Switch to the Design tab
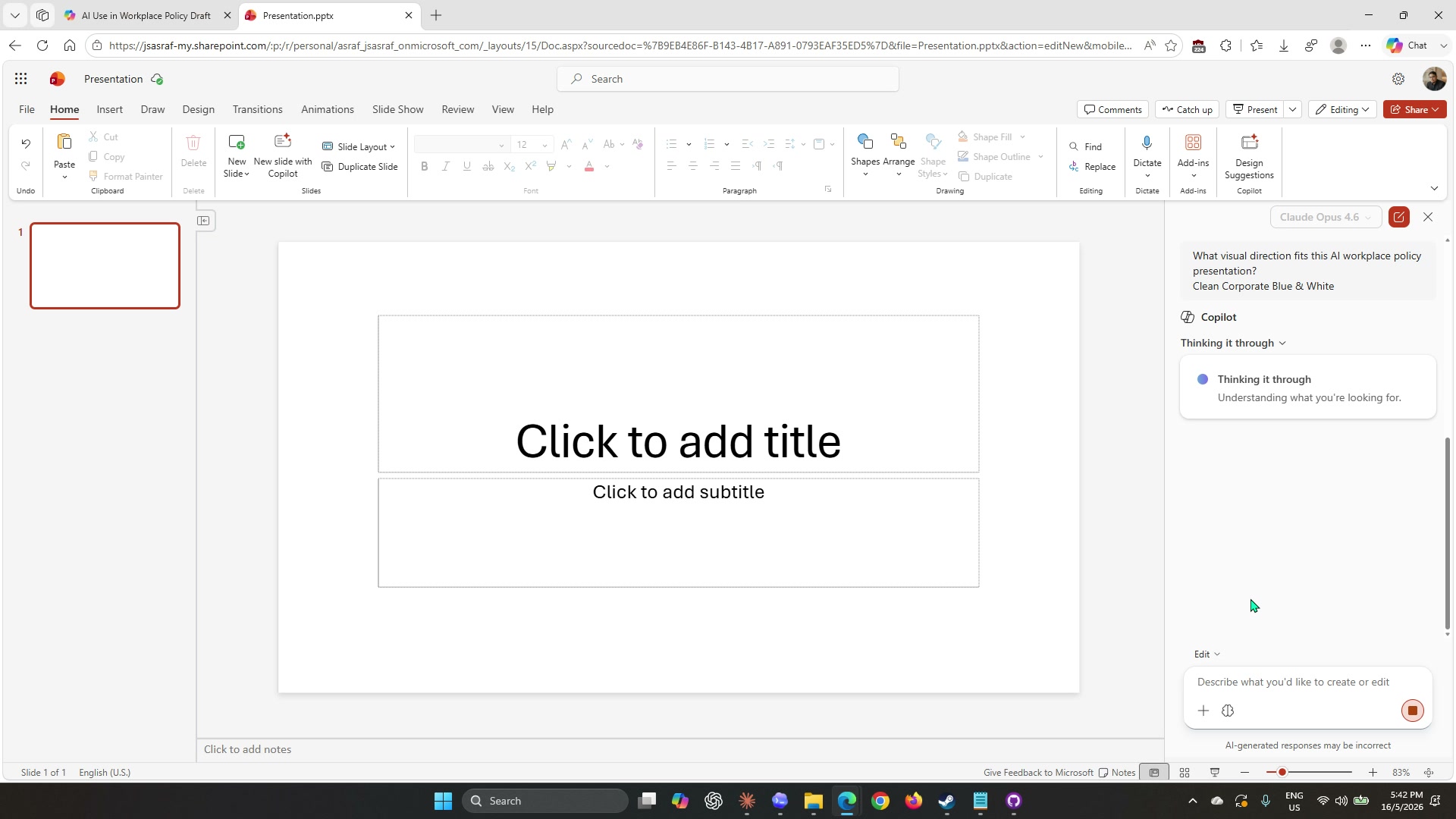The height and width of the screenshot is (819, 1456). tap(198, 110)
